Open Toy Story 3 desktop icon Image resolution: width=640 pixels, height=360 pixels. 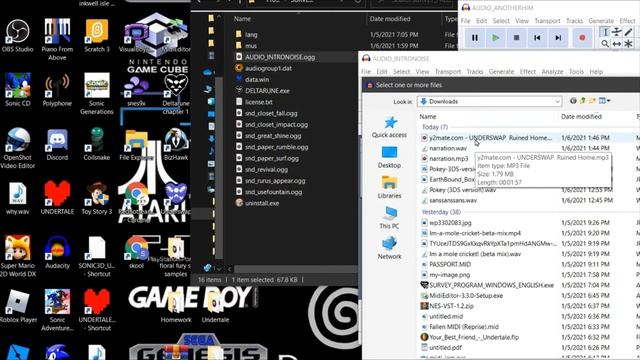97,198
